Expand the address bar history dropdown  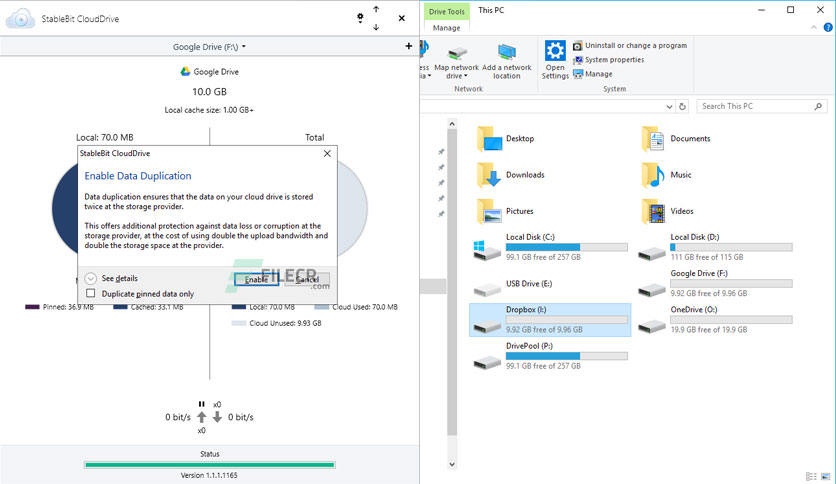click(x=669, y=107)
